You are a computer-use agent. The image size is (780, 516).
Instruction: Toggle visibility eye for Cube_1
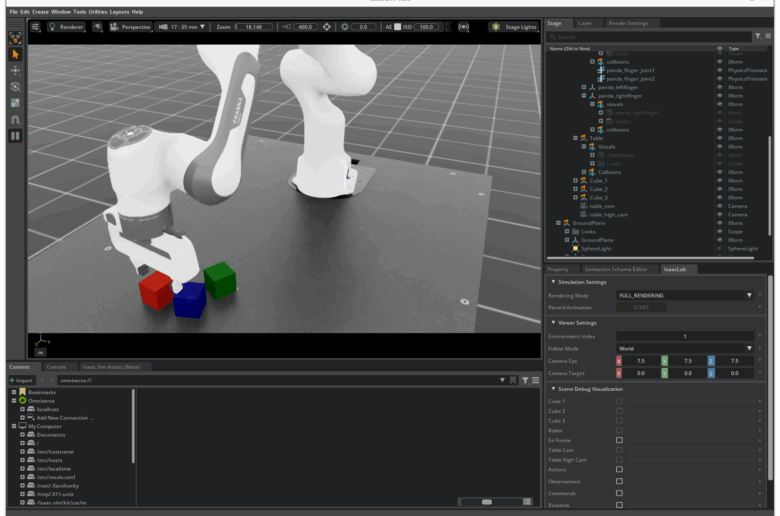(x=719, y=181)
